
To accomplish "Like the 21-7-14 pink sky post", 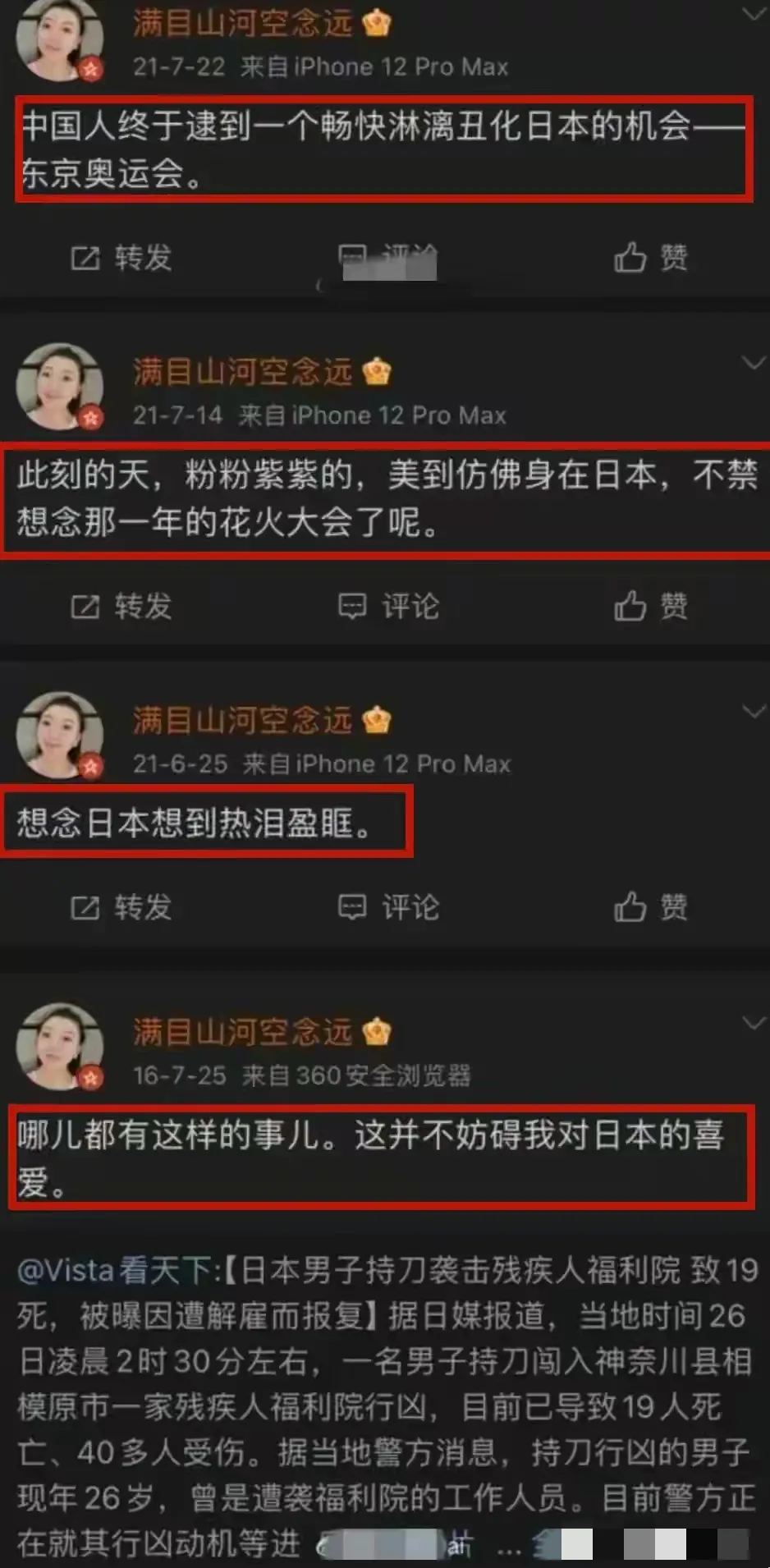I will [x=651, y=607].
